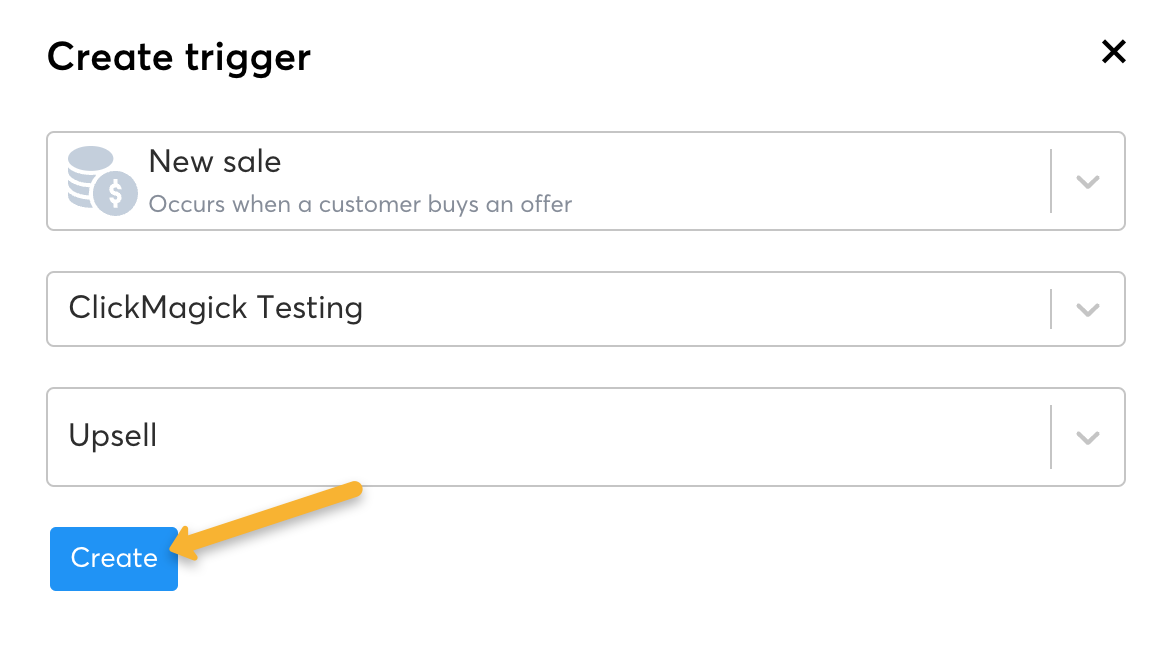
Task: Click the "Create trigger" dialog heading
Action: click(x=179, y=57)
